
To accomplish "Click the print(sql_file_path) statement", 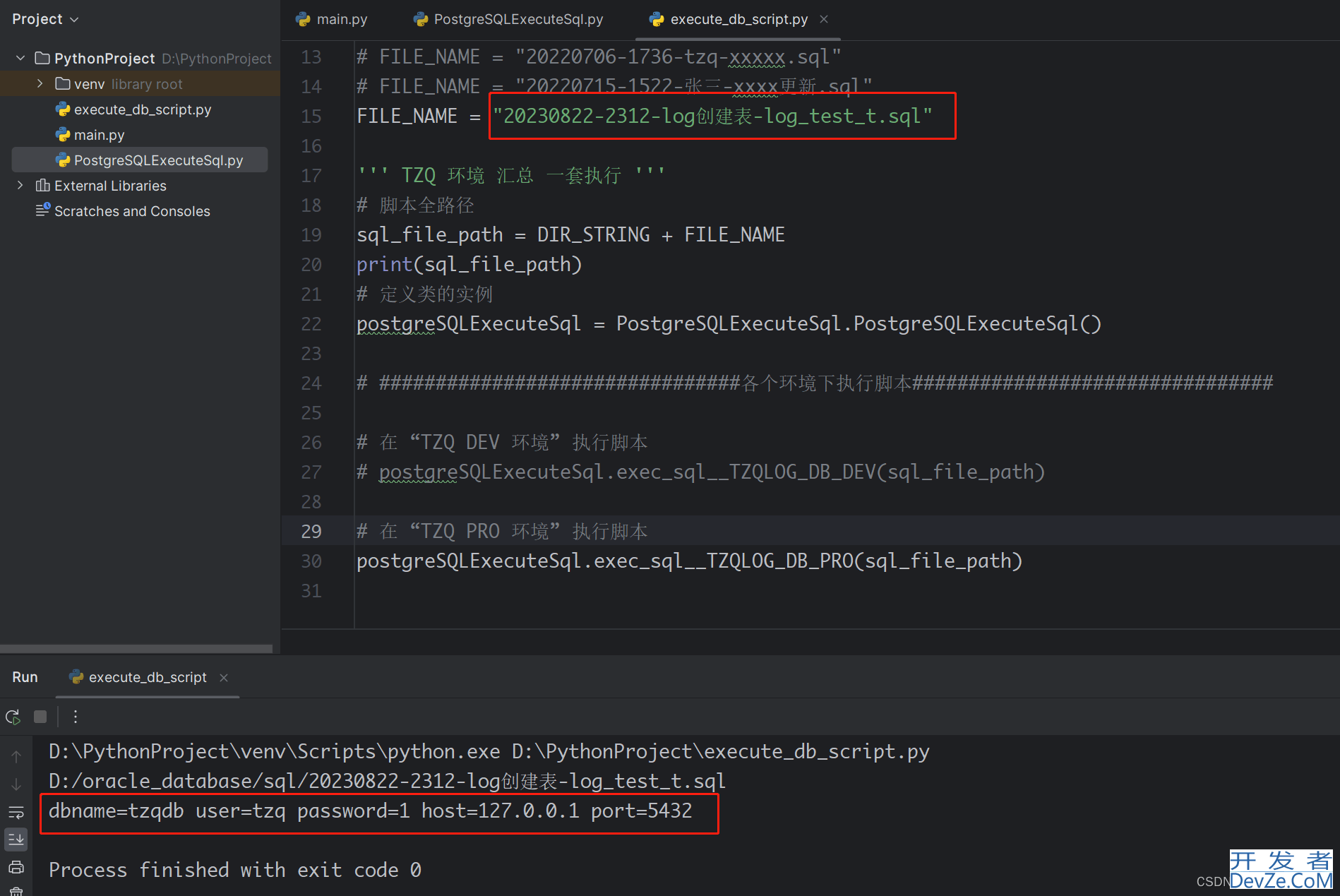I will pyautogui.click(x=469, y=264).
